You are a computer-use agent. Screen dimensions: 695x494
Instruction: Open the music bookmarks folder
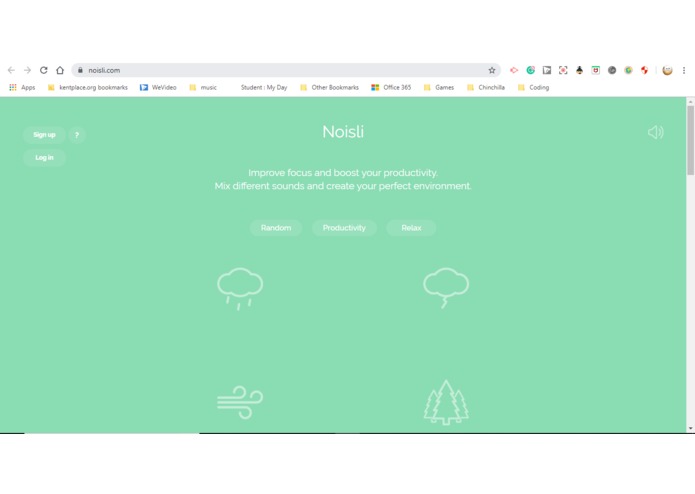[203, 87]
